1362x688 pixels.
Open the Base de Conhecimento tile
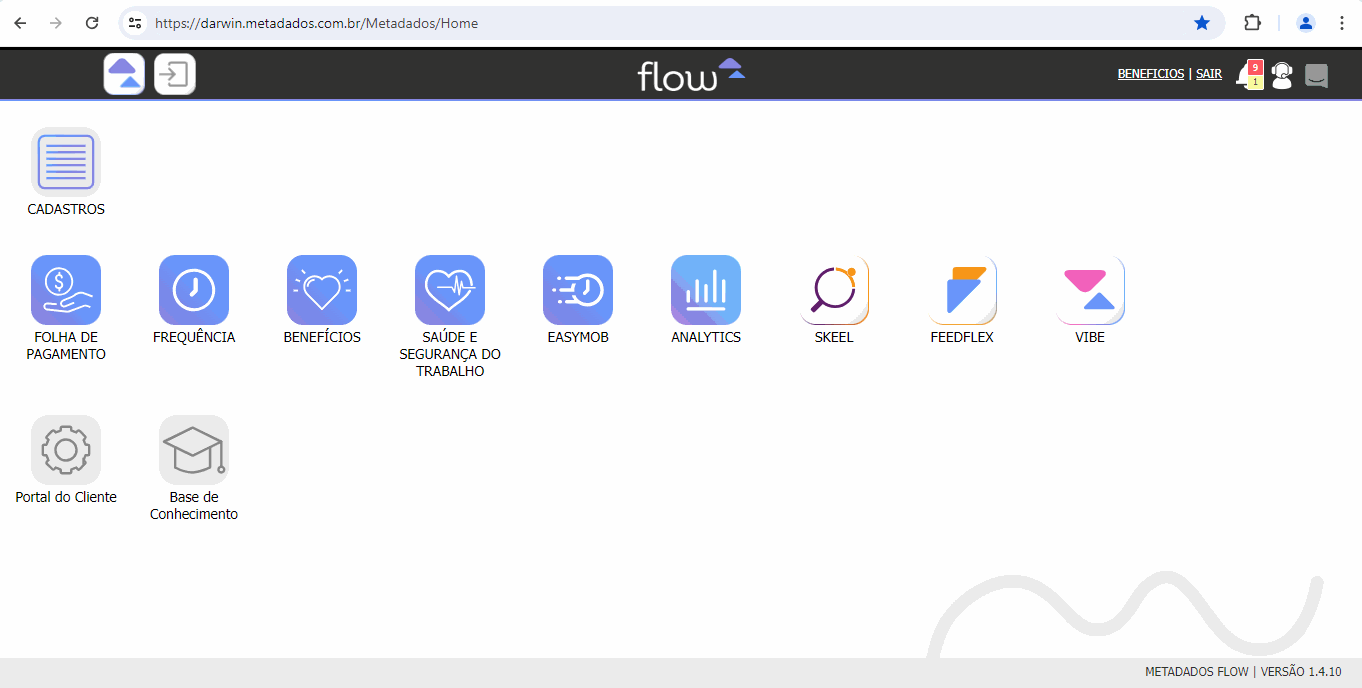tap(194, 450)
